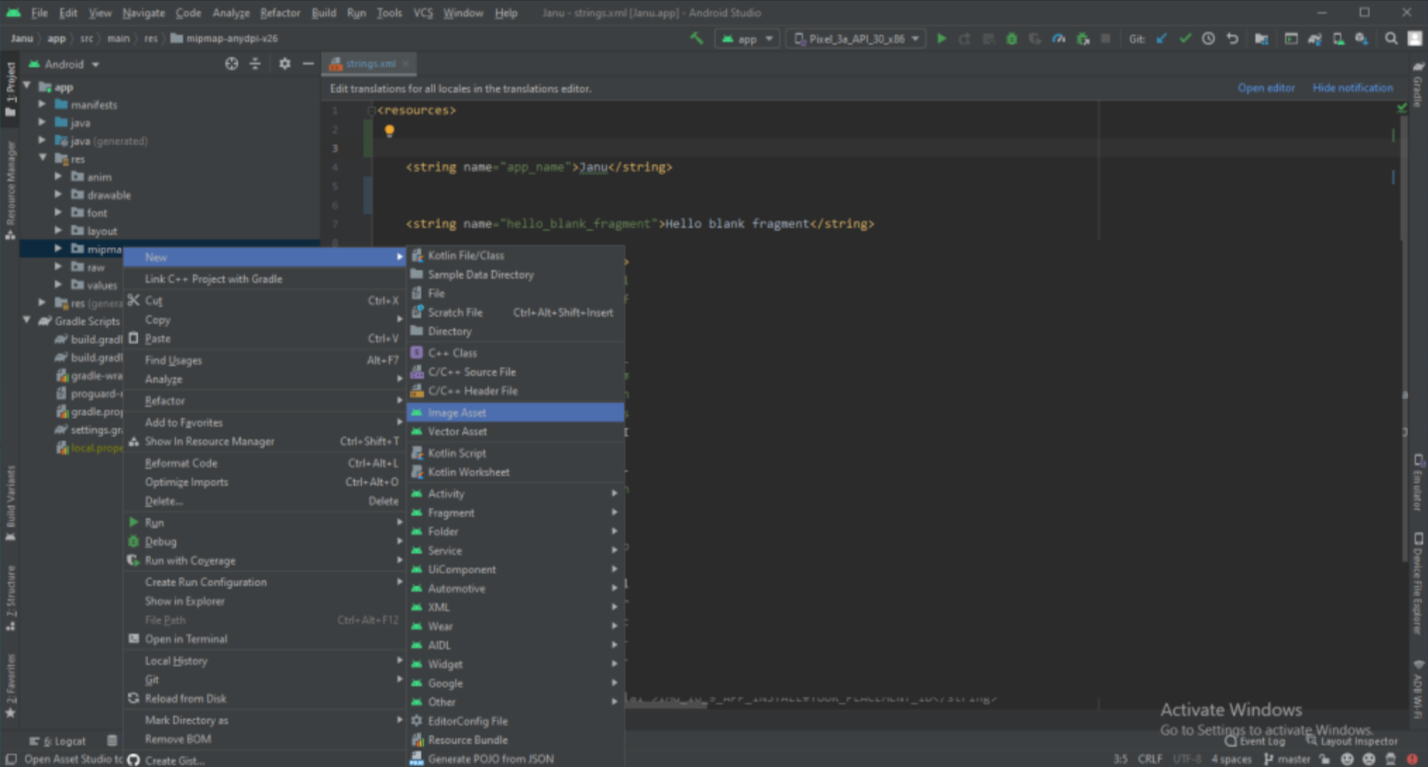Open the Logcat tool window button
Screen dimensions: 1428x767
58,741
